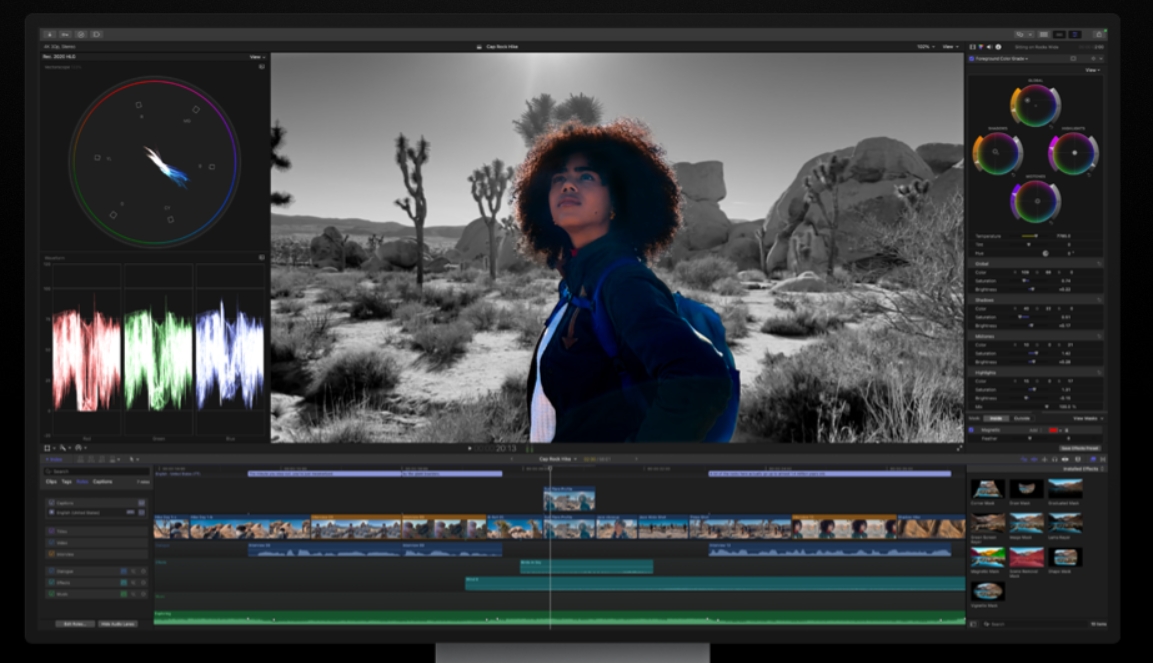The image size is (1153, 663).
Task: Toggle the Inspector panel button (blue)
Action: 1075,35
